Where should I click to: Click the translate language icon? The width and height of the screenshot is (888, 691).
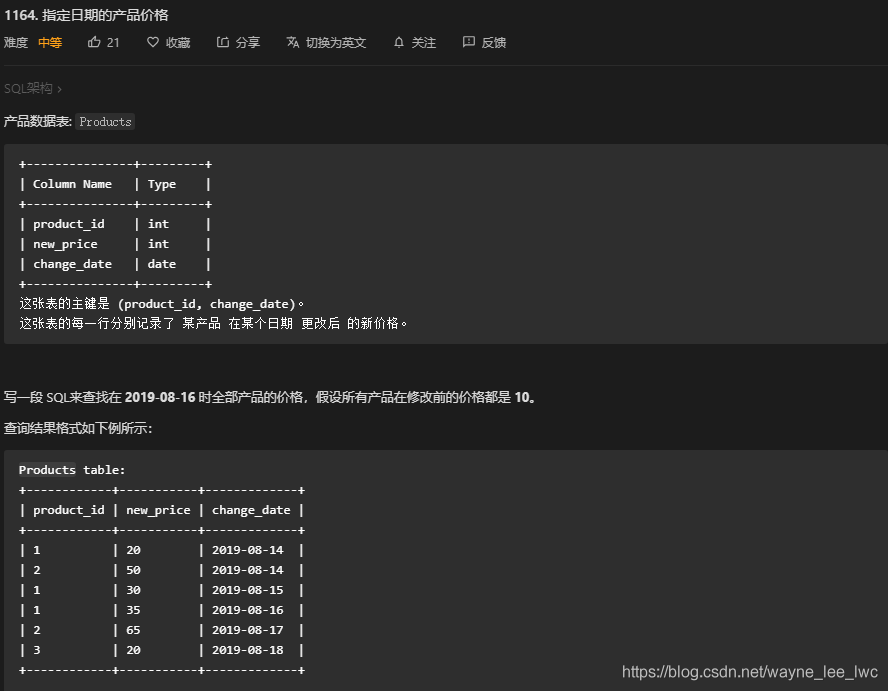pyautogui.click(x=293, y=42)
